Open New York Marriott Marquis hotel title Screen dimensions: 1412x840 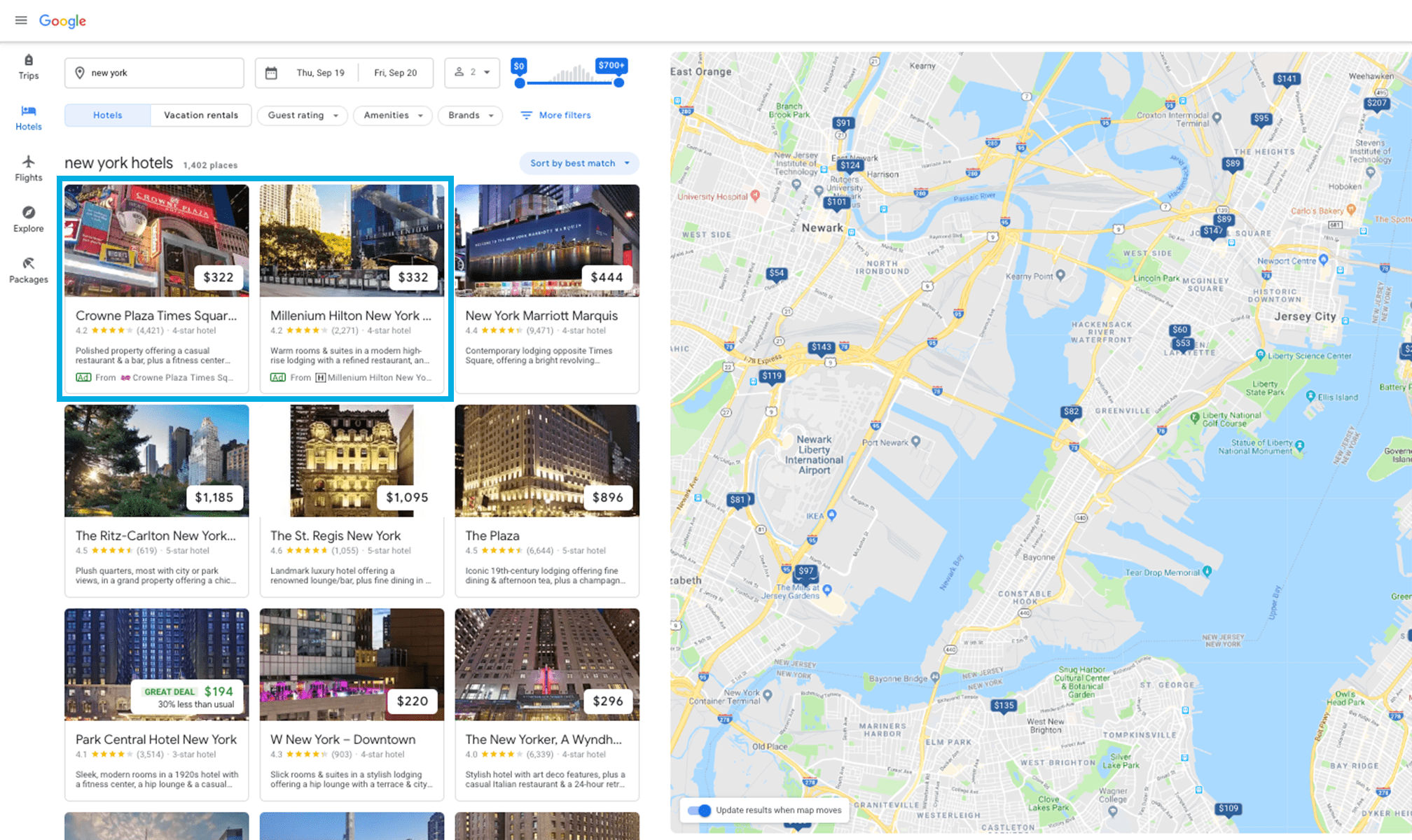tap(541, 316)
